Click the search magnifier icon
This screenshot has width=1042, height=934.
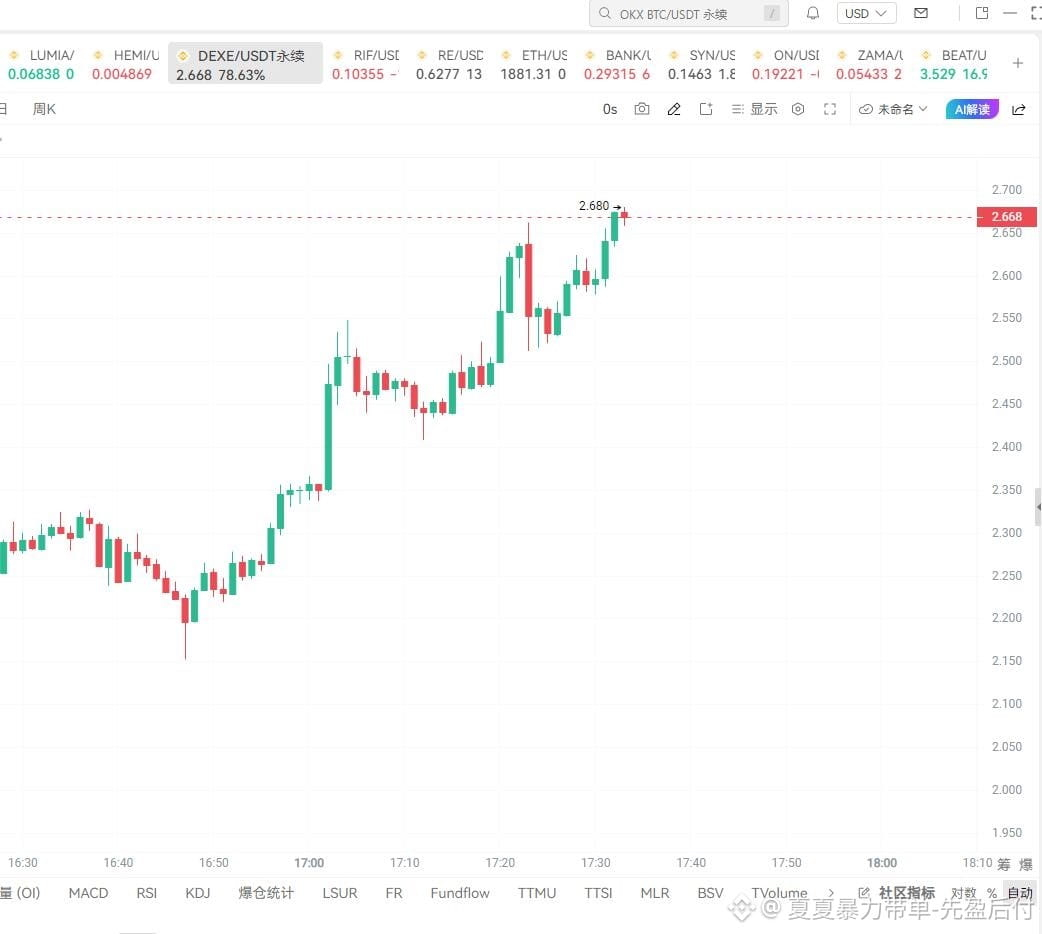point(605,13)
